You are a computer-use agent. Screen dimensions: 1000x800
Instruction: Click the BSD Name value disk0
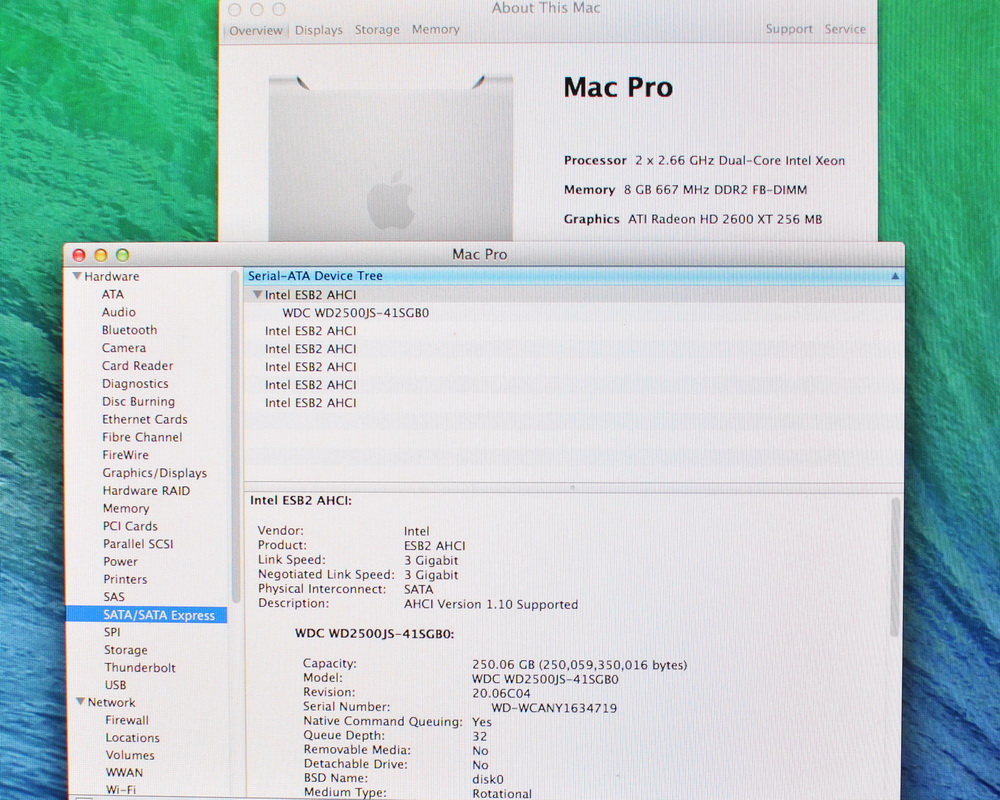pyautogui.click(x=488, y=779)
